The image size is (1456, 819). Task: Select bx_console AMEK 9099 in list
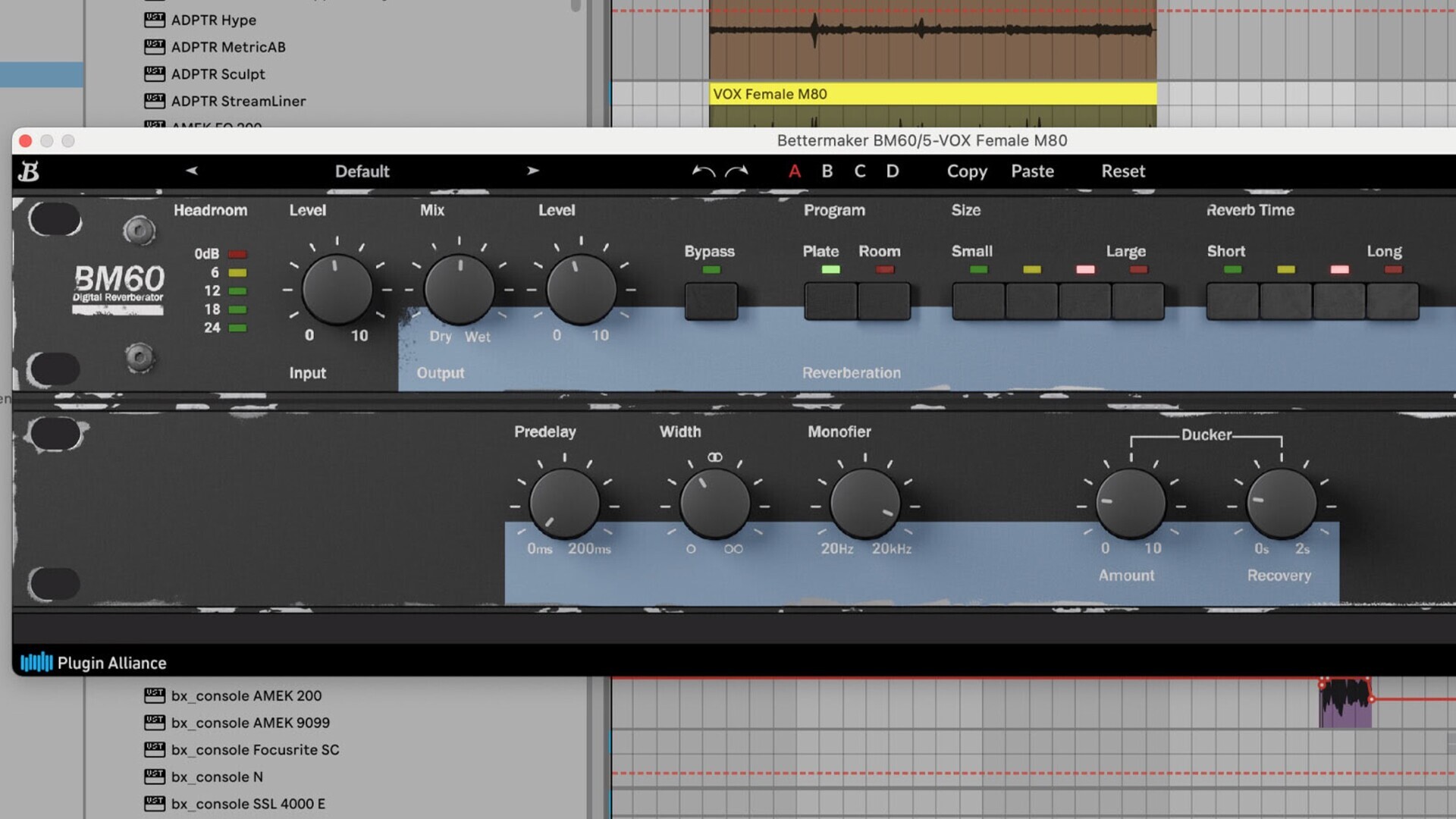click(x=250, y=723)
